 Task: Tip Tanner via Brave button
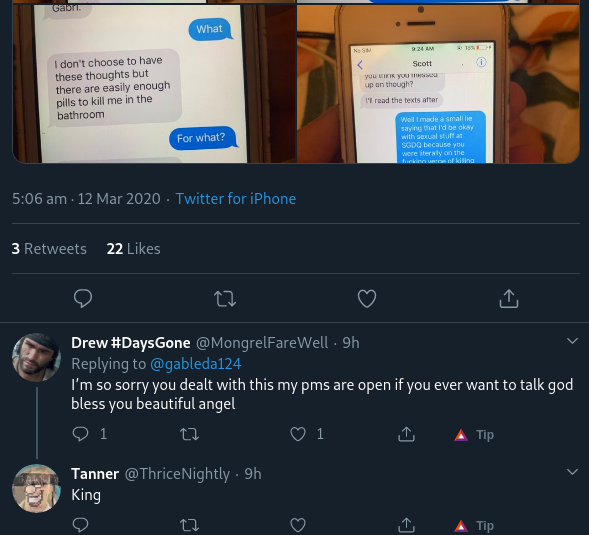coord(474,526)
